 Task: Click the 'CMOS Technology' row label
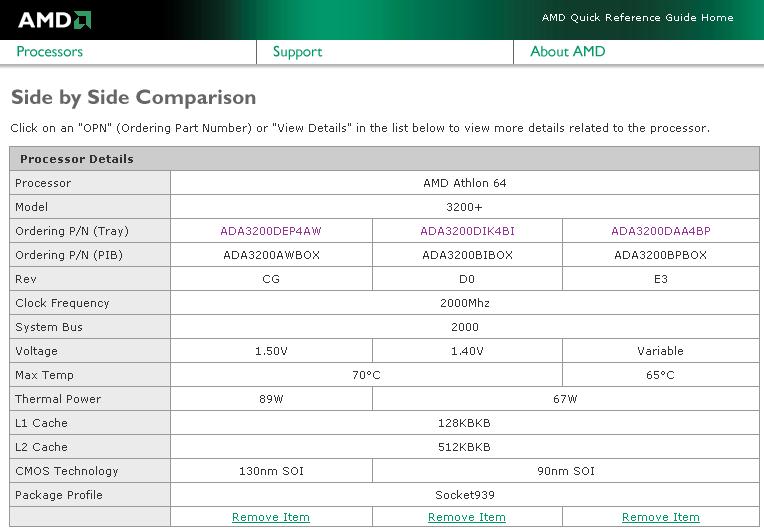(x=67, y=471)
